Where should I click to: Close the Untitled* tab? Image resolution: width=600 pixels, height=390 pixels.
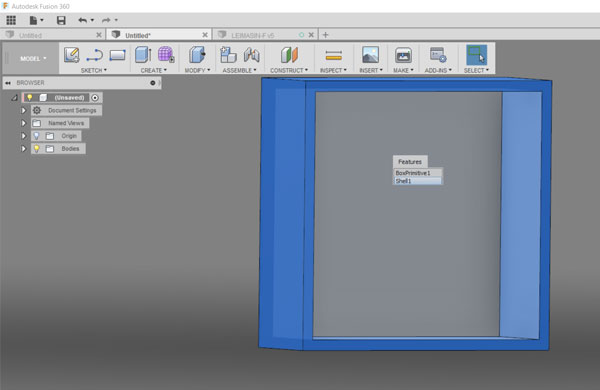pyautogui.click(x=205, y=35)
